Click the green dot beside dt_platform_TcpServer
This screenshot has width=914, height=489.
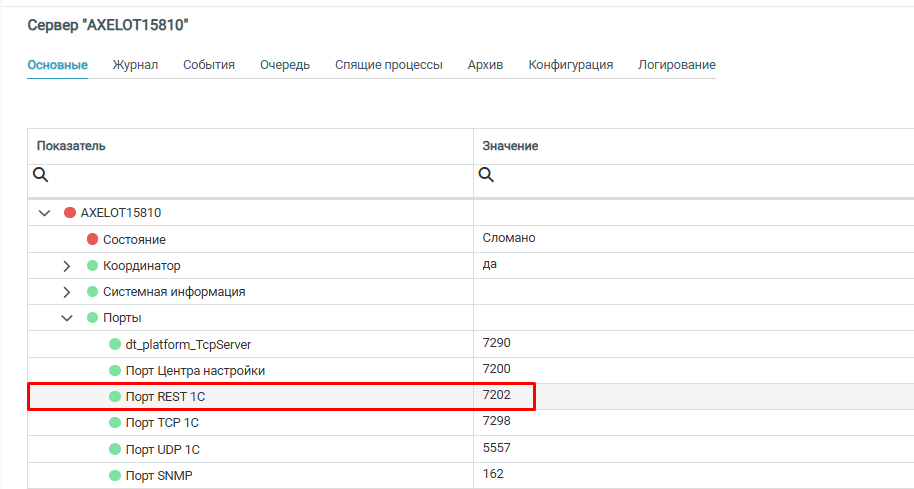point(114,345)
